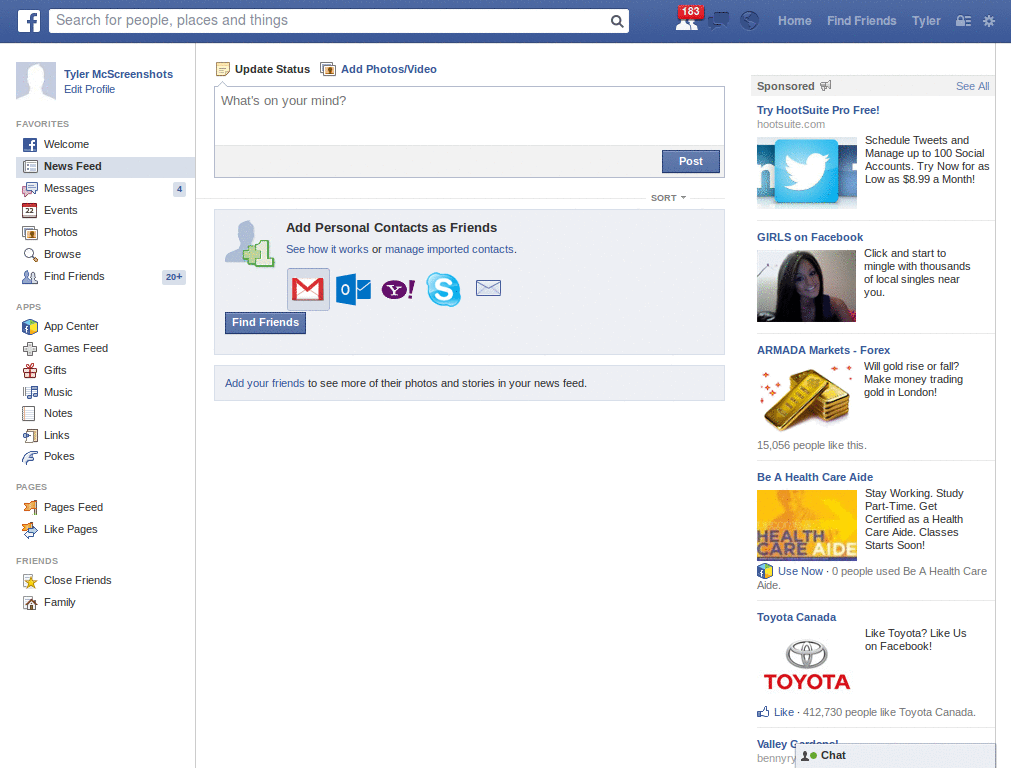The image size is (1024, 768).
Task: Click the other email envelope icon
Action: click(x=488, y=288)
